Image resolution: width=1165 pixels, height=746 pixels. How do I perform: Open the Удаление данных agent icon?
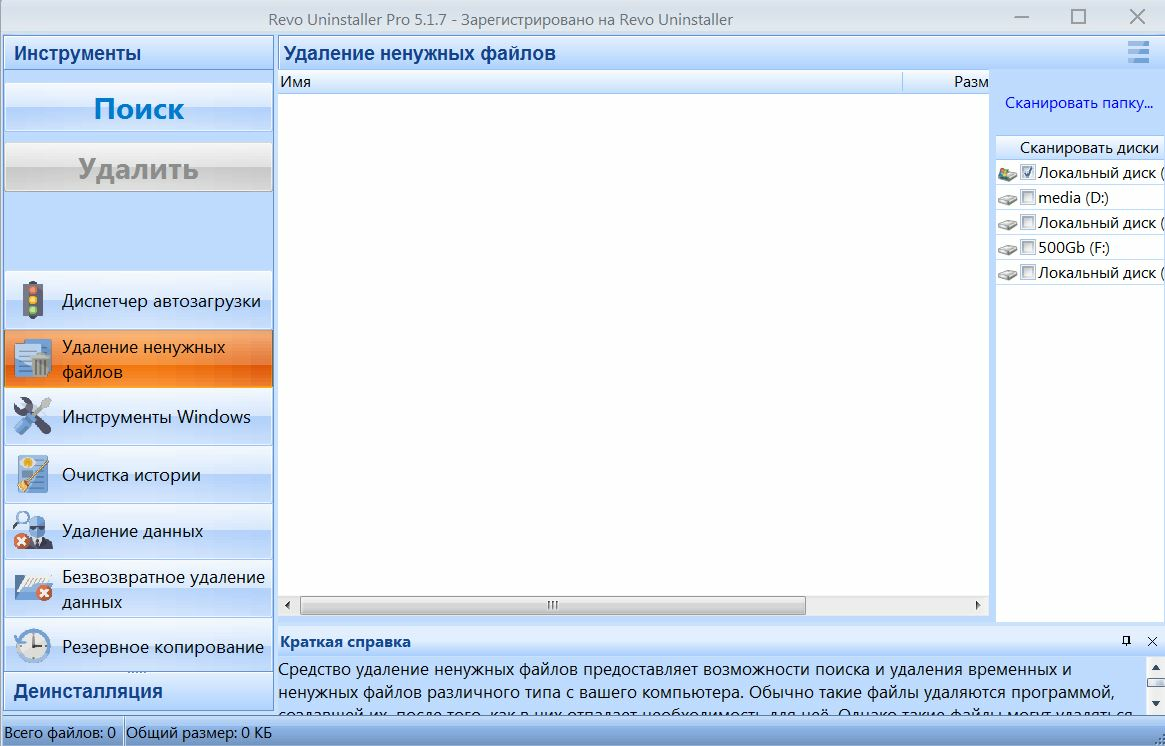point(33,531)
